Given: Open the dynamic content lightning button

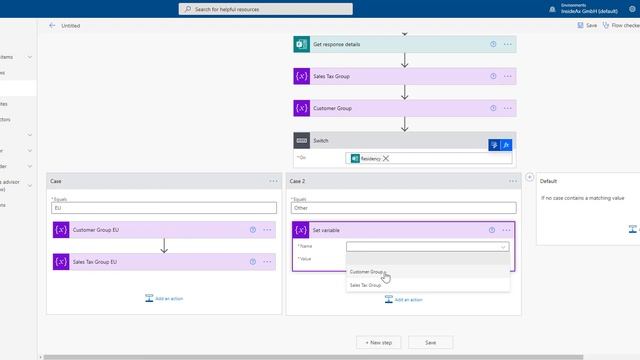Looking at the screenshot, I should point(494,145).
